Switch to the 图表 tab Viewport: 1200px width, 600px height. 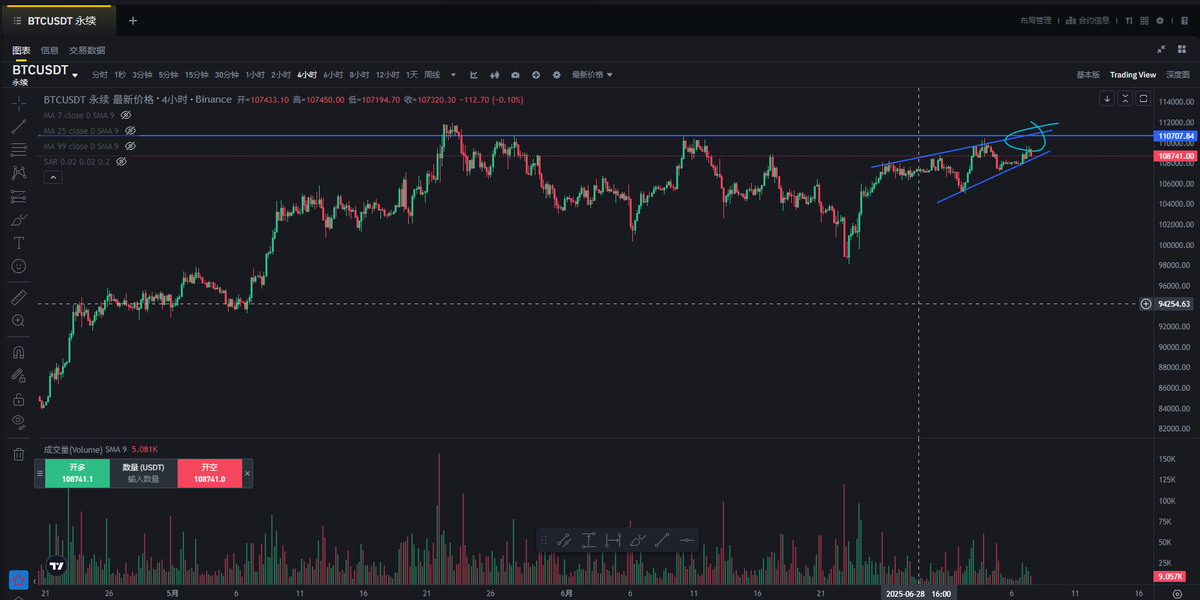click(21, 50)
